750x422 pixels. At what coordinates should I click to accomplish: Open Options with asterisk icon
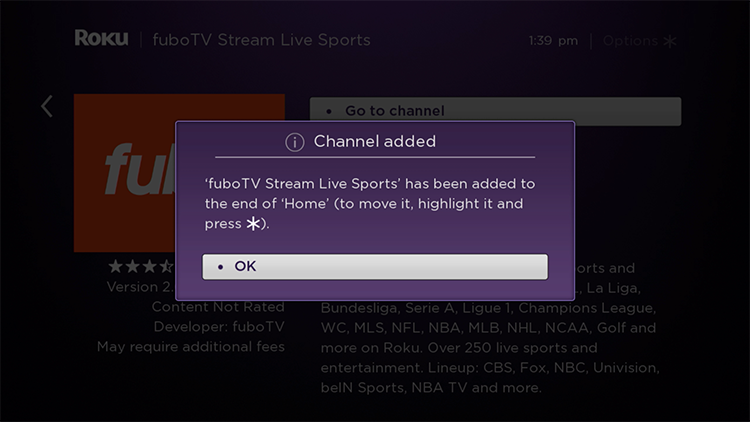tap(640, 41)
